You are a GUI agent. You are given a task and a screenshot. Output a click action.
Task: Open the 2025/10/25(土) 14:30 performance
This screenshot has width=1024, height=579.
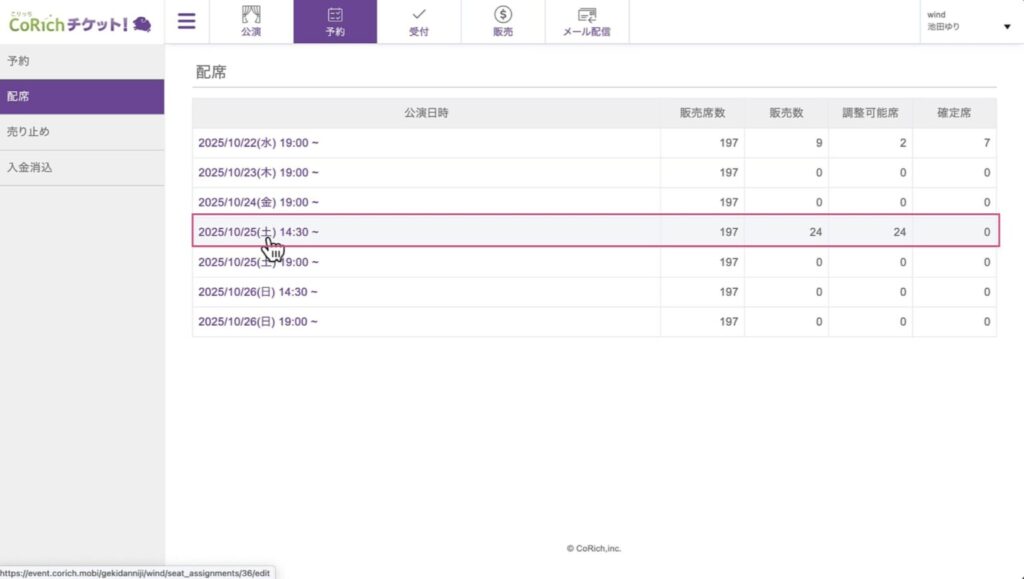[x=258, y=232]
